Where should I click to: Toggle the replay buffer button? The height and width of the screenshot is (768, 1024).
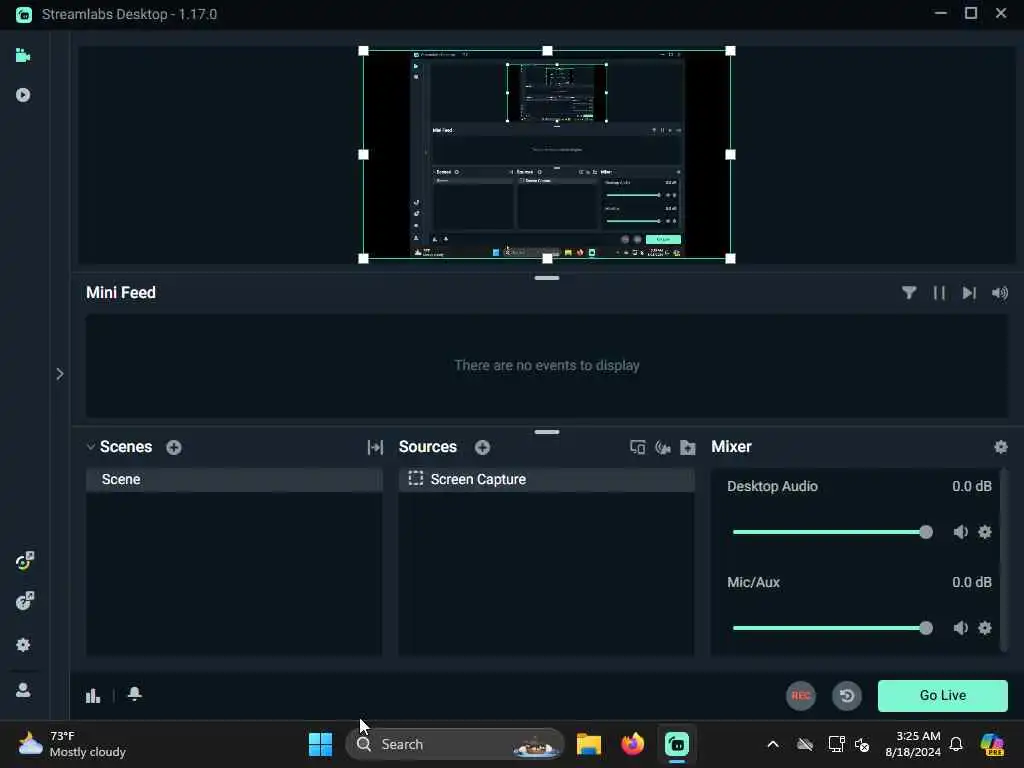(x=846, y=696)
